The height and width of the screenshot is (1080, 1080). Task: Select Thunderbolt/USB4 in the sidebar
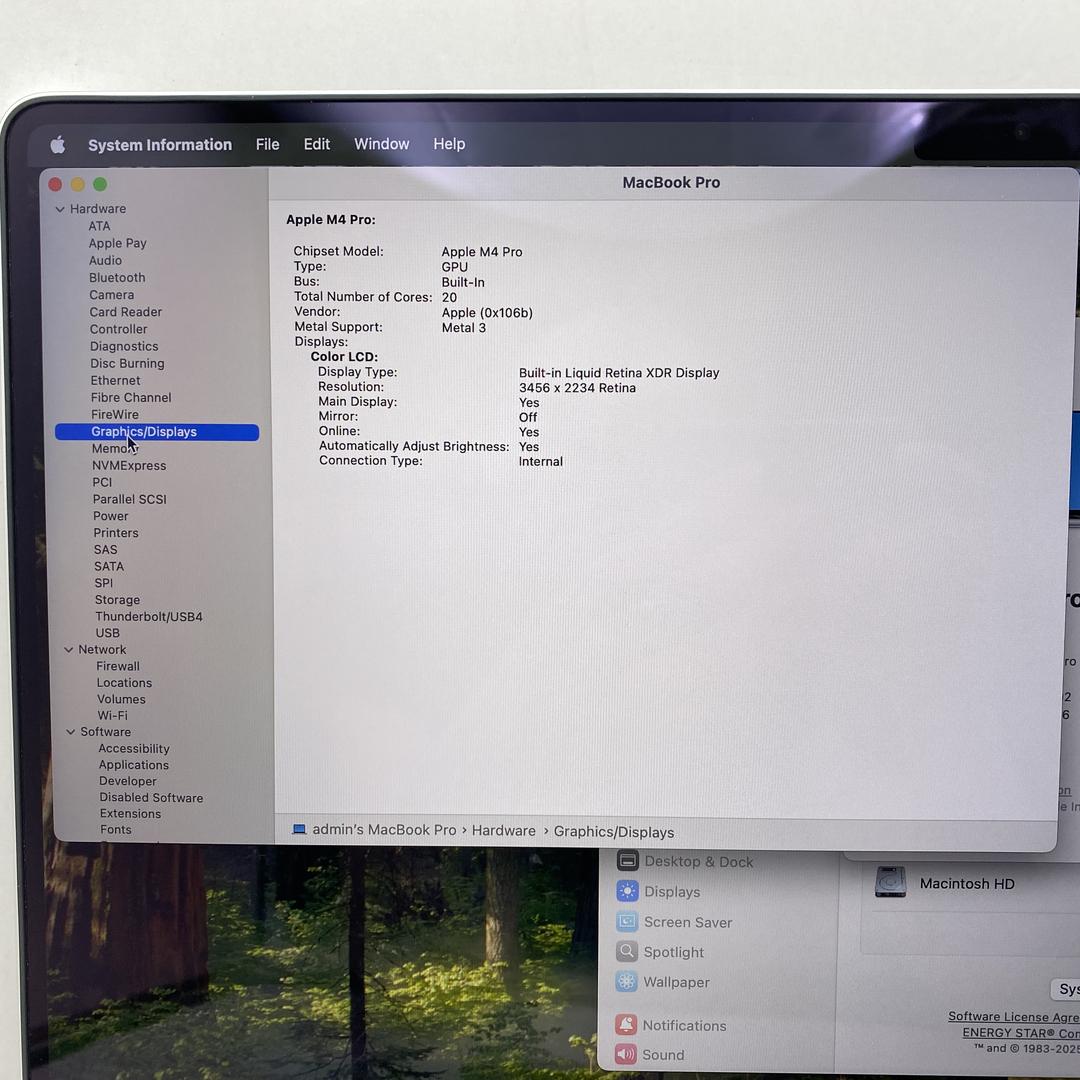149,616
